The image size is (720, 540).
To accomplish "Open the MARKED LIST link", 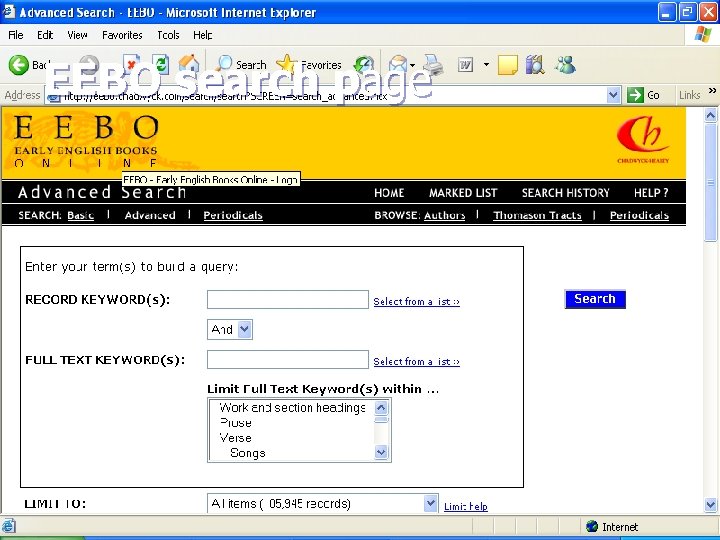I will point(463,193).
